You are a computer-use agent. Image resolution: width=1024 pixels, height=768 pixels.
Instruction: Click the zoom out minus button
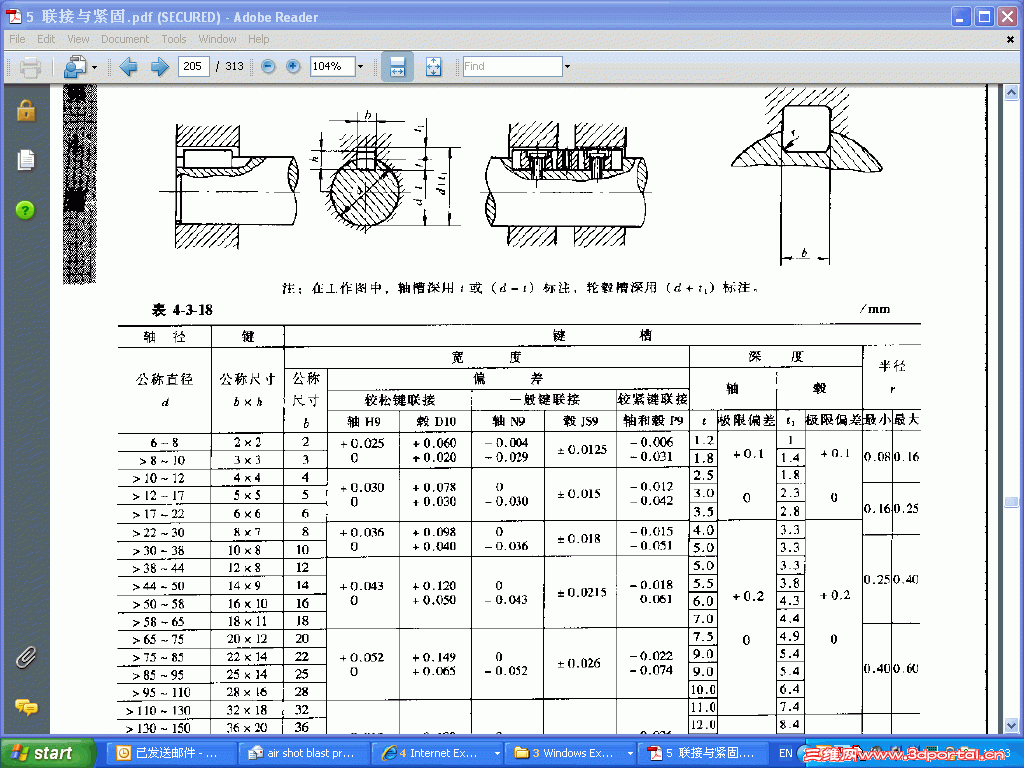coord(268,66)
